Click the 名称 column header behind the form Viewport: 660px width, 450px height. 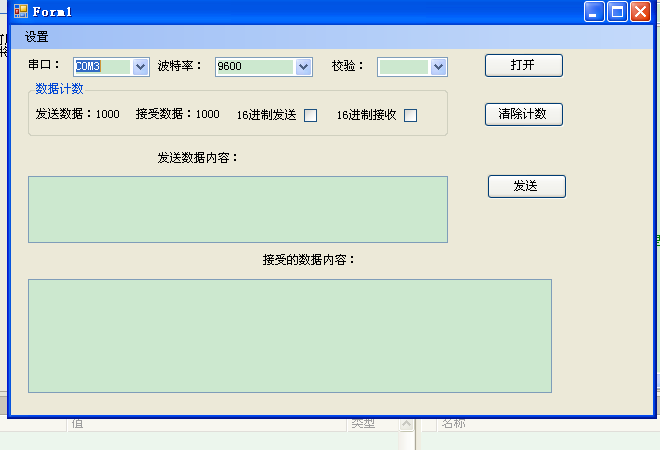point(453,424)
